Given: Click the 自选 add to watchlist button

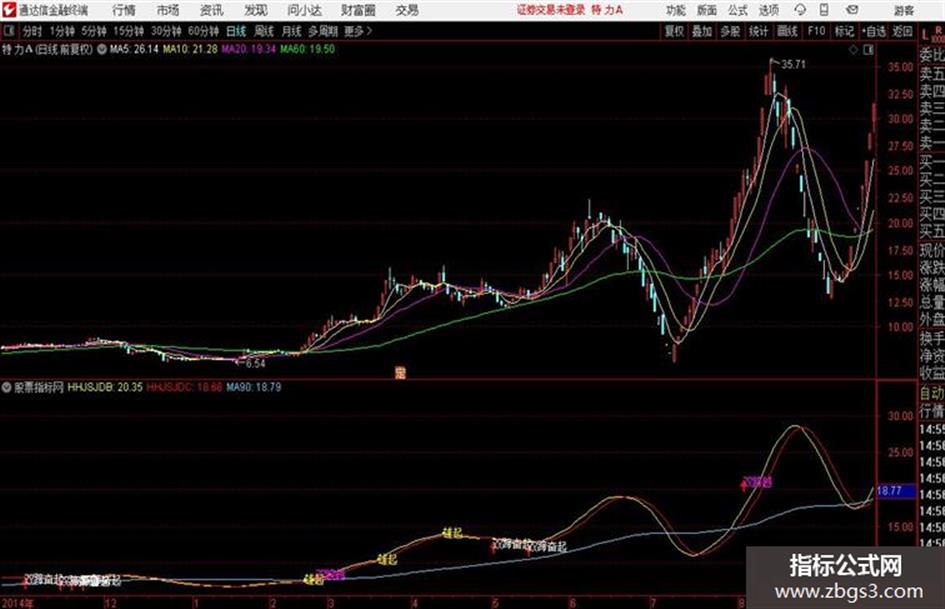Looking at the screenshot, I should pyautogui.click(x=873, y=31).
